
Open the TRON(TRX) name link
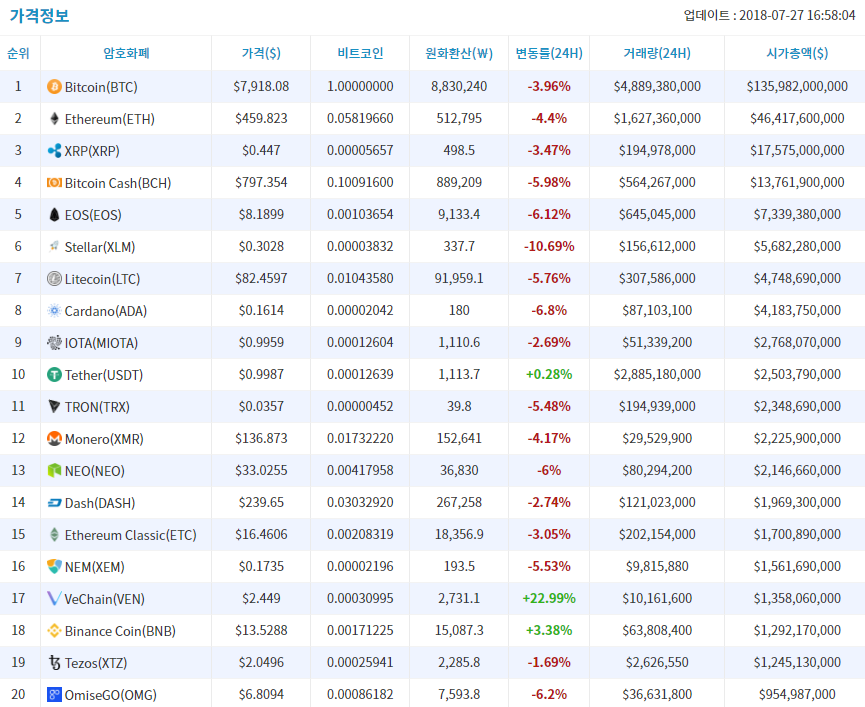tap(97, 407)
